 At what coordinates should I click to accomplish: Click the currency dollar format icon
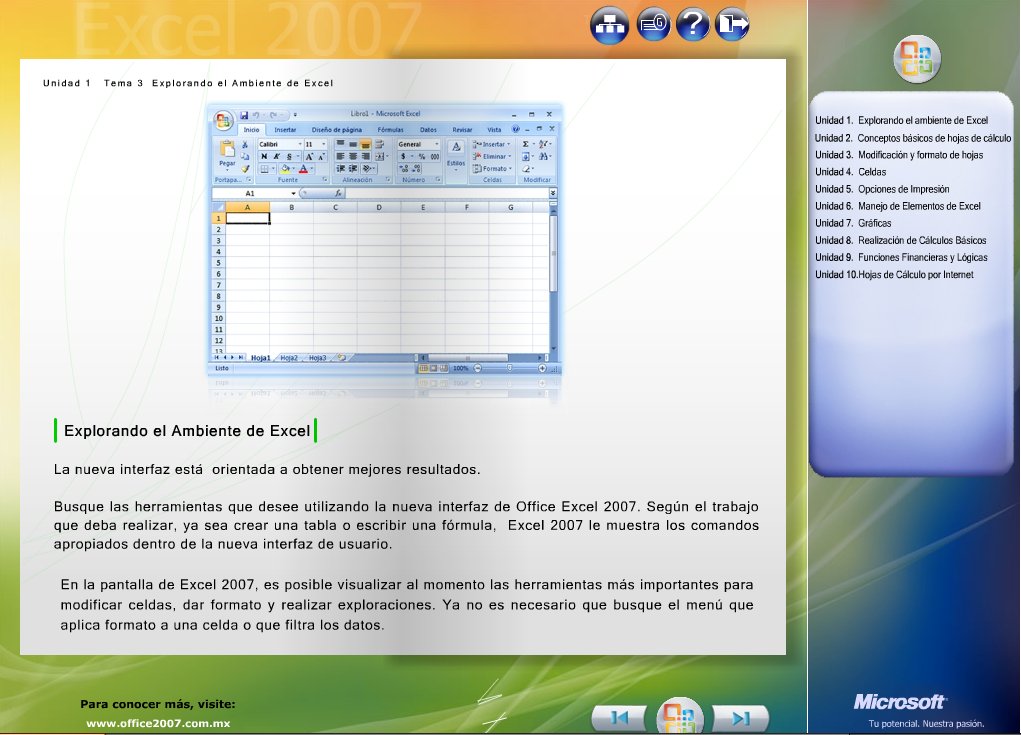(403, 156)
